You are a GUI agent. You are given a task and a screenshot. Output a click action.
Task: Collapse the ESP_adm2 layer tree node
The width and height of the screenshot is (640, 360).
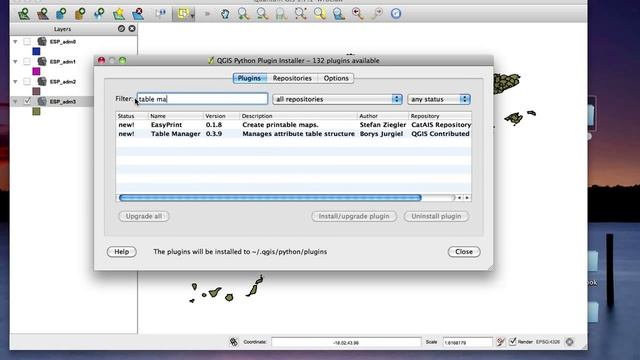(15, 82)
